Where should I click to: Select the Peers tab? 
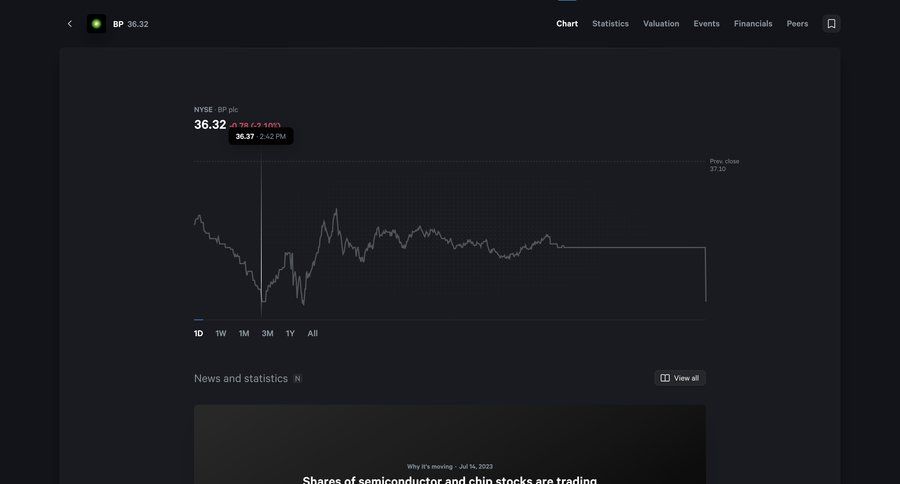point(797,24)
